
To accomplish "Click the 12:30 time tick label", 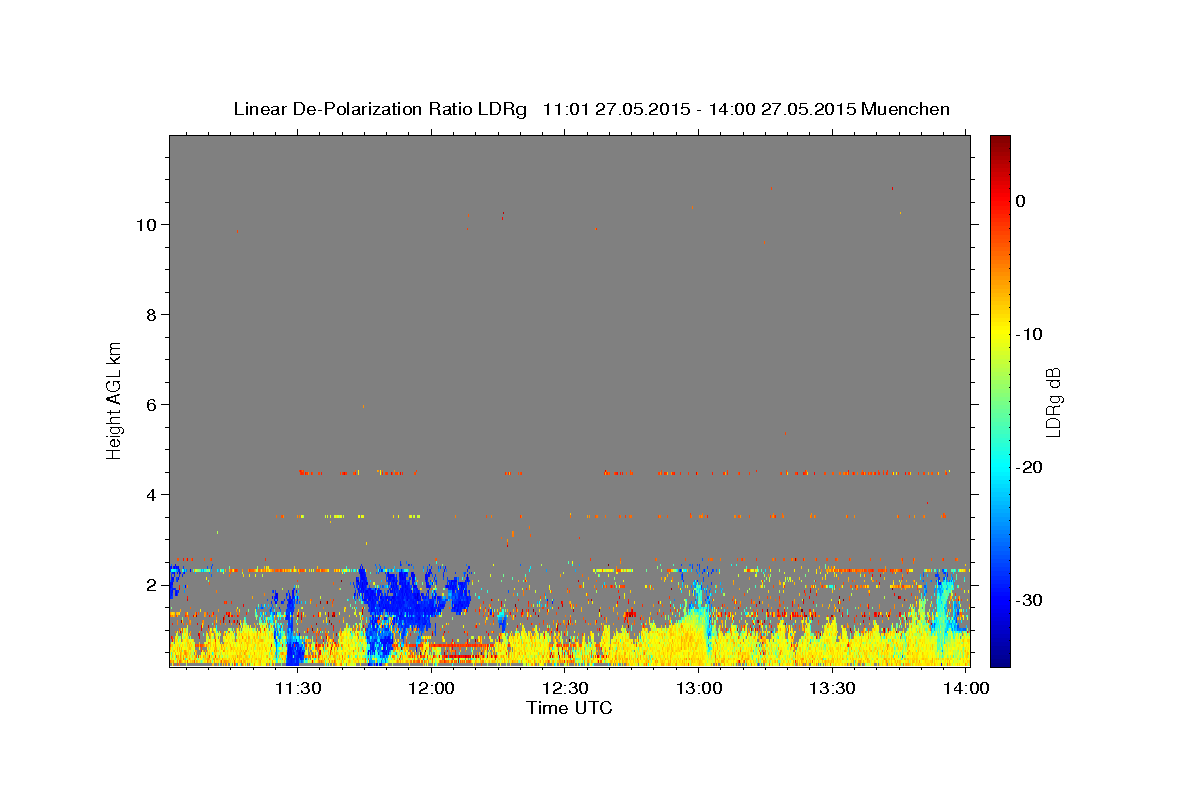I will [x=565, y=688].
